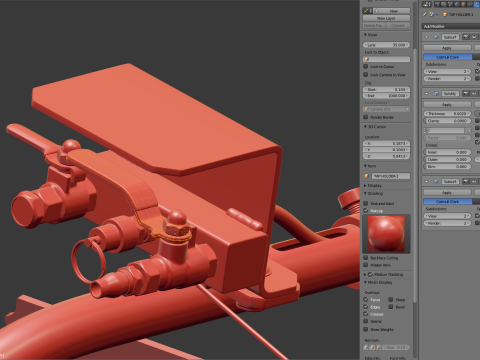Viewport: 480px width, 360px height.
Task: Click the orange cube beside Item name field
Action: 366,176
